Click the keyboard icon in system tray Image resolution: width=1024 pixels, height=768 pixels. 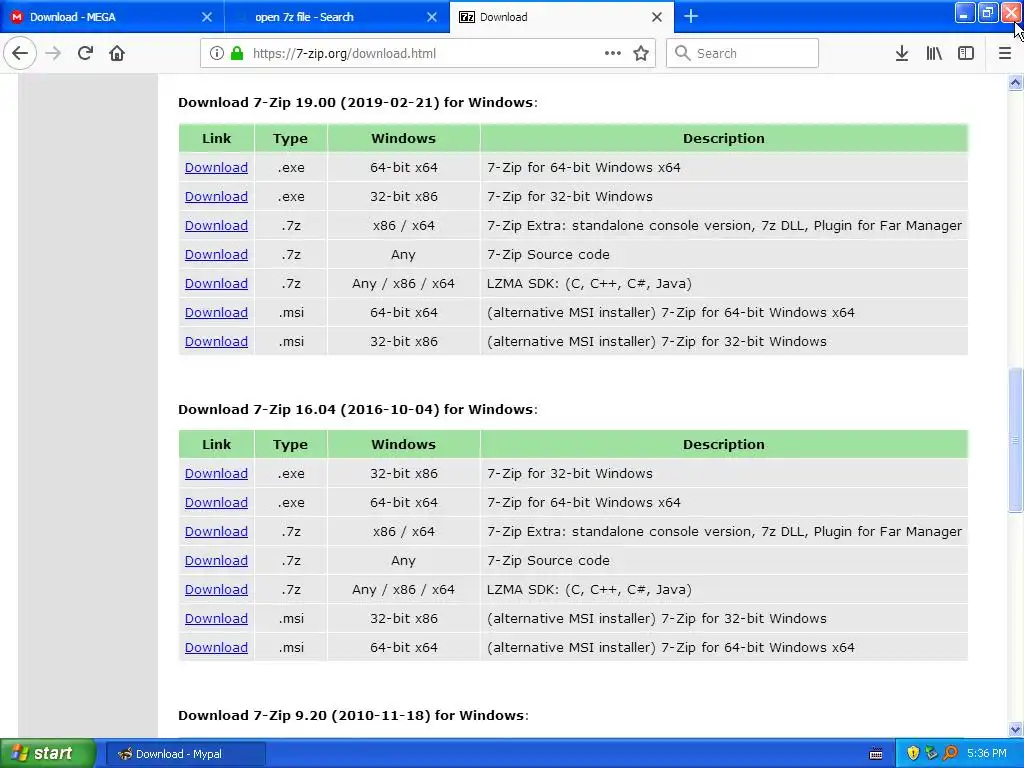876,754
